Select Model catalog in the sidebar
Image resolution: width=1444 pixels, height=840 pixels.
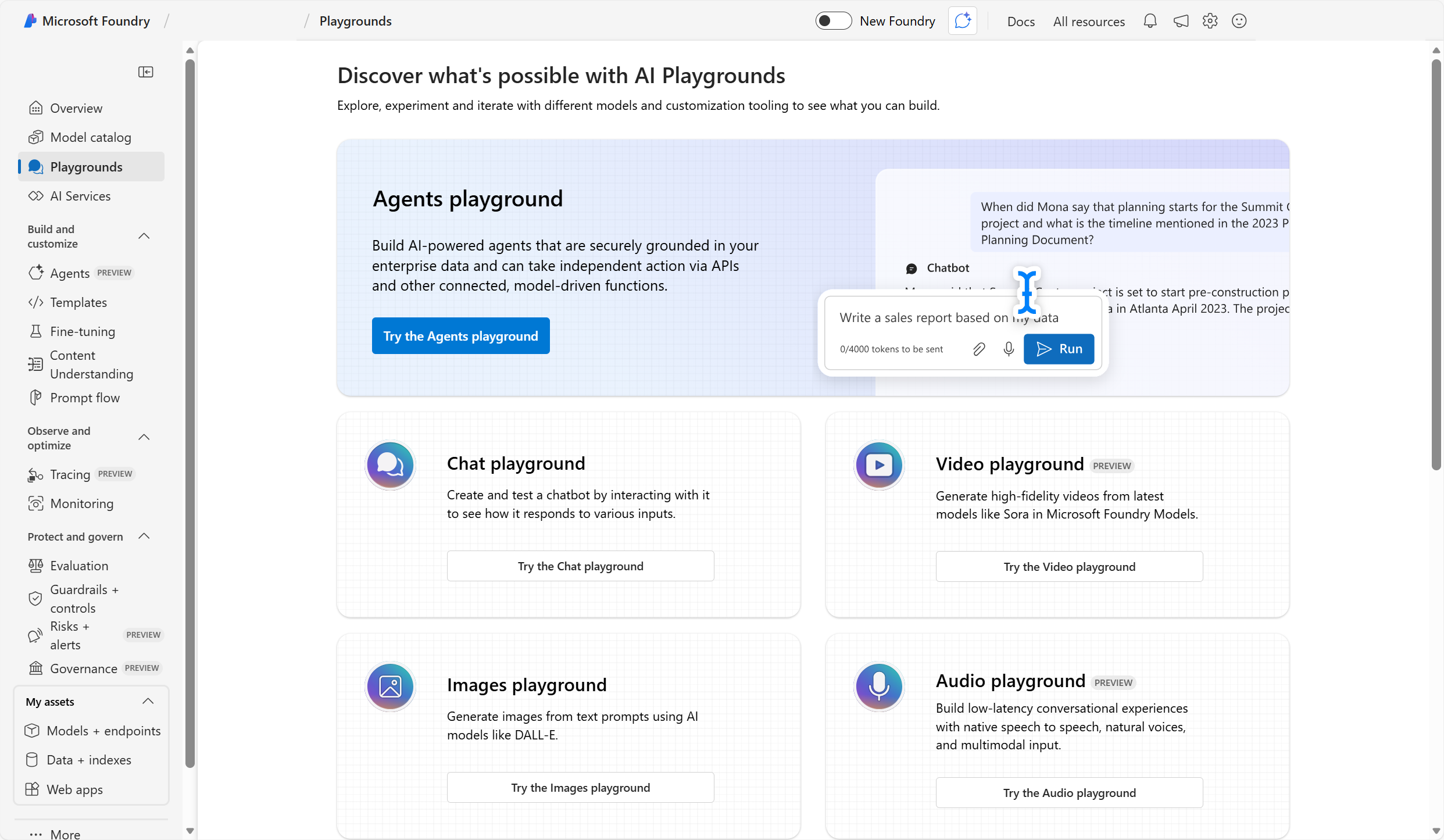[x=91, y=137]
